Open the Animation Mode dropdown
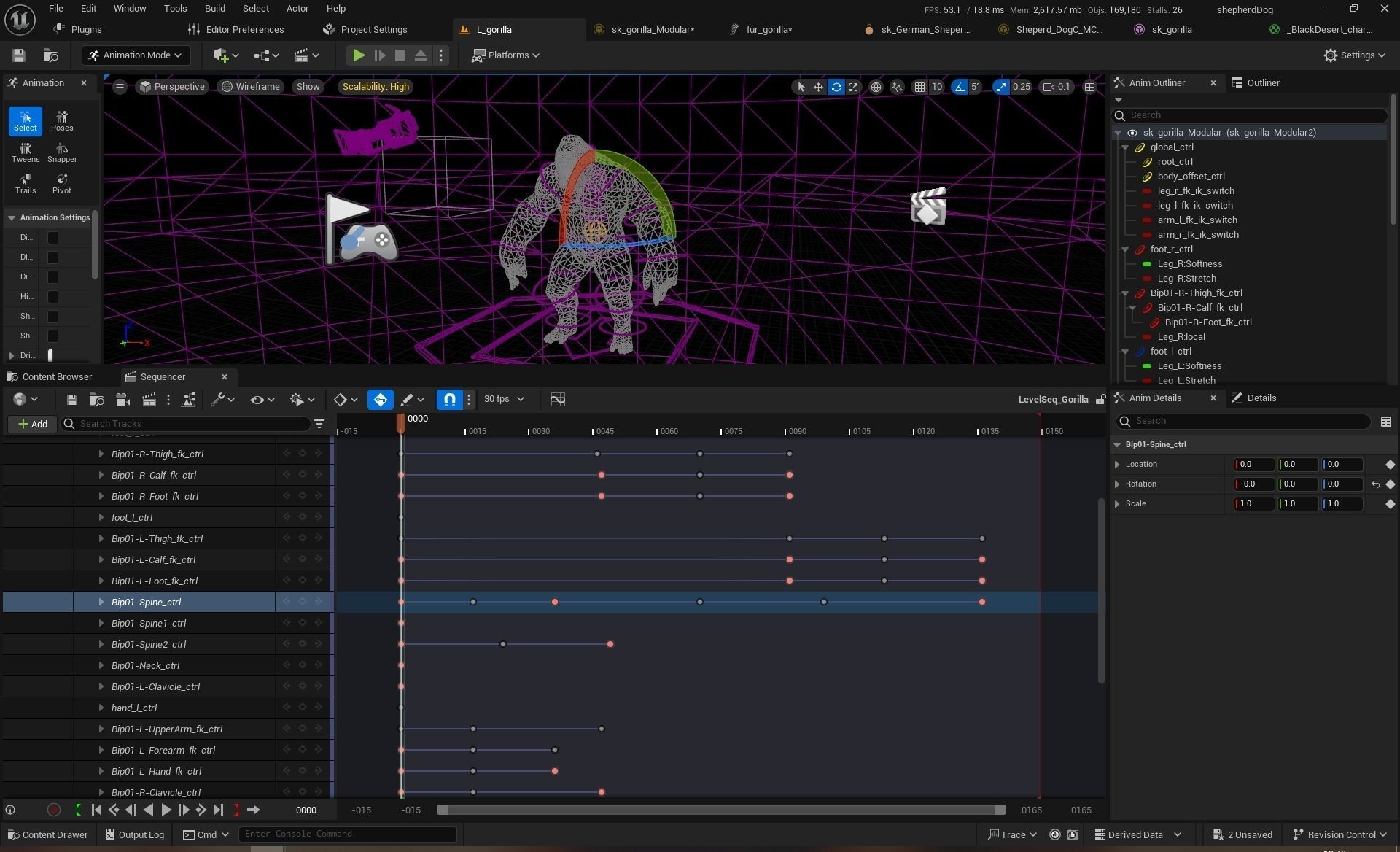Image resolution: width=1400 pixels, height=852 pixels. coord(136,55)
